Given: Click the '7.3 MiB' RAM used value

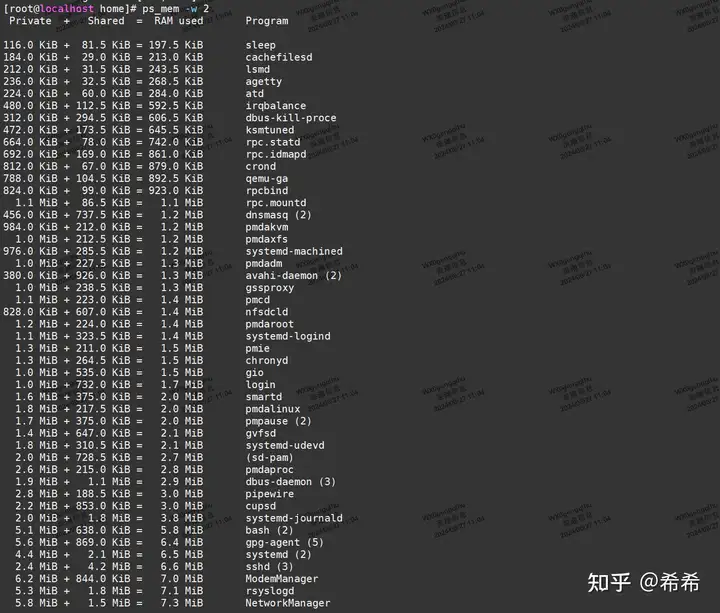Looking at the screenshot, I should point(182,603).
